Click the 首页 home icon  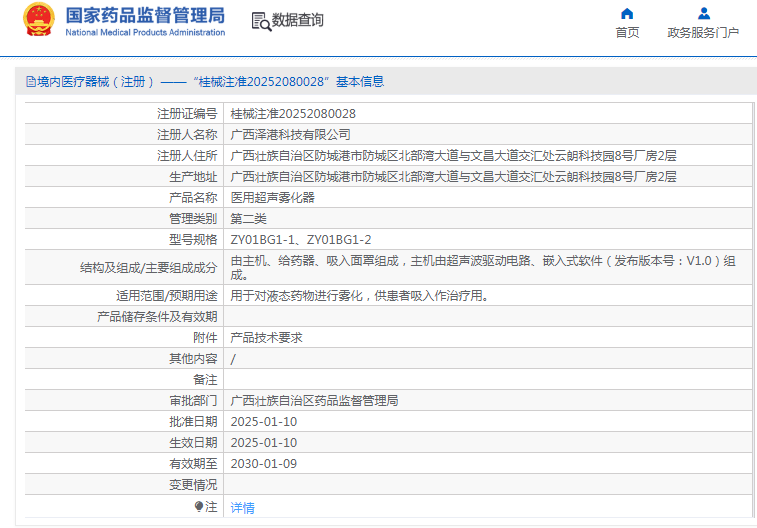627,13
